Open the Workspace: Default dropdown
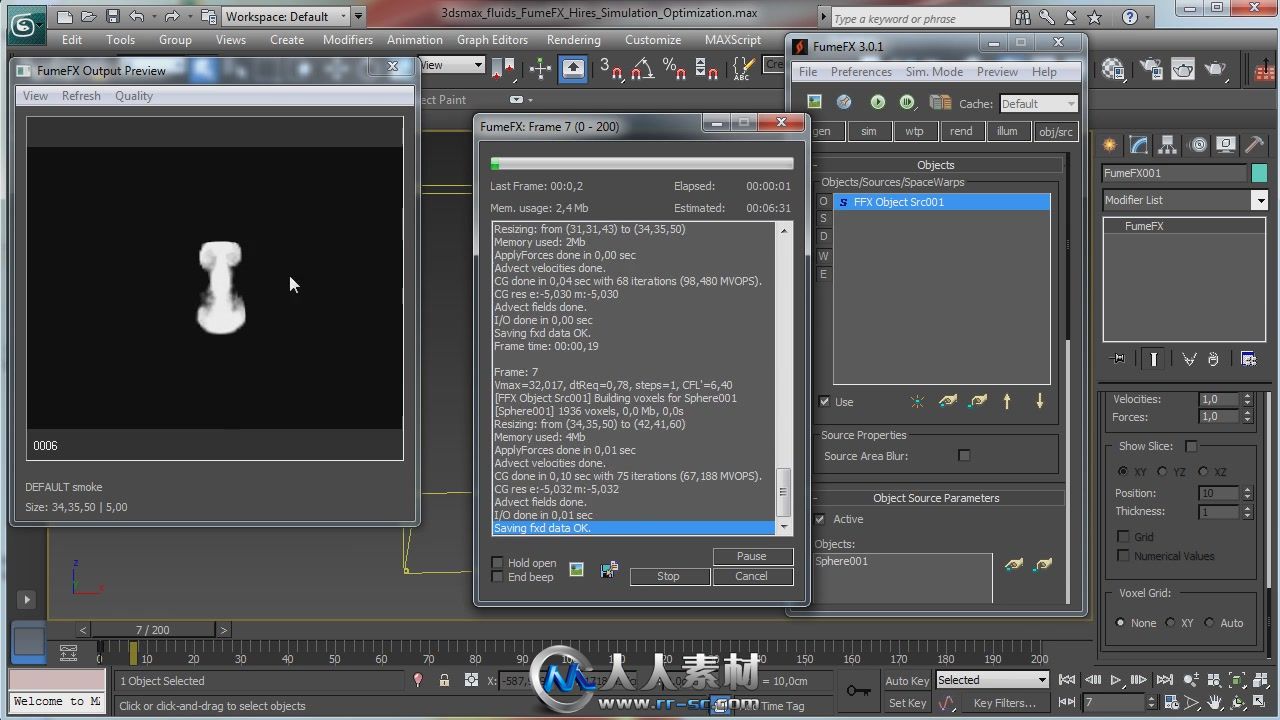1280x720 pixels. 286,16
